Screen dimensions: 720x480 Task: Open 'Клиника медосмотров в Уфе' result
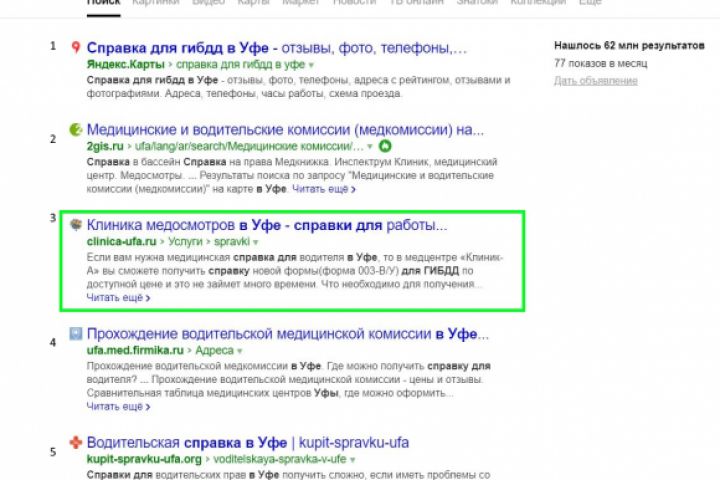pos(267,225)
